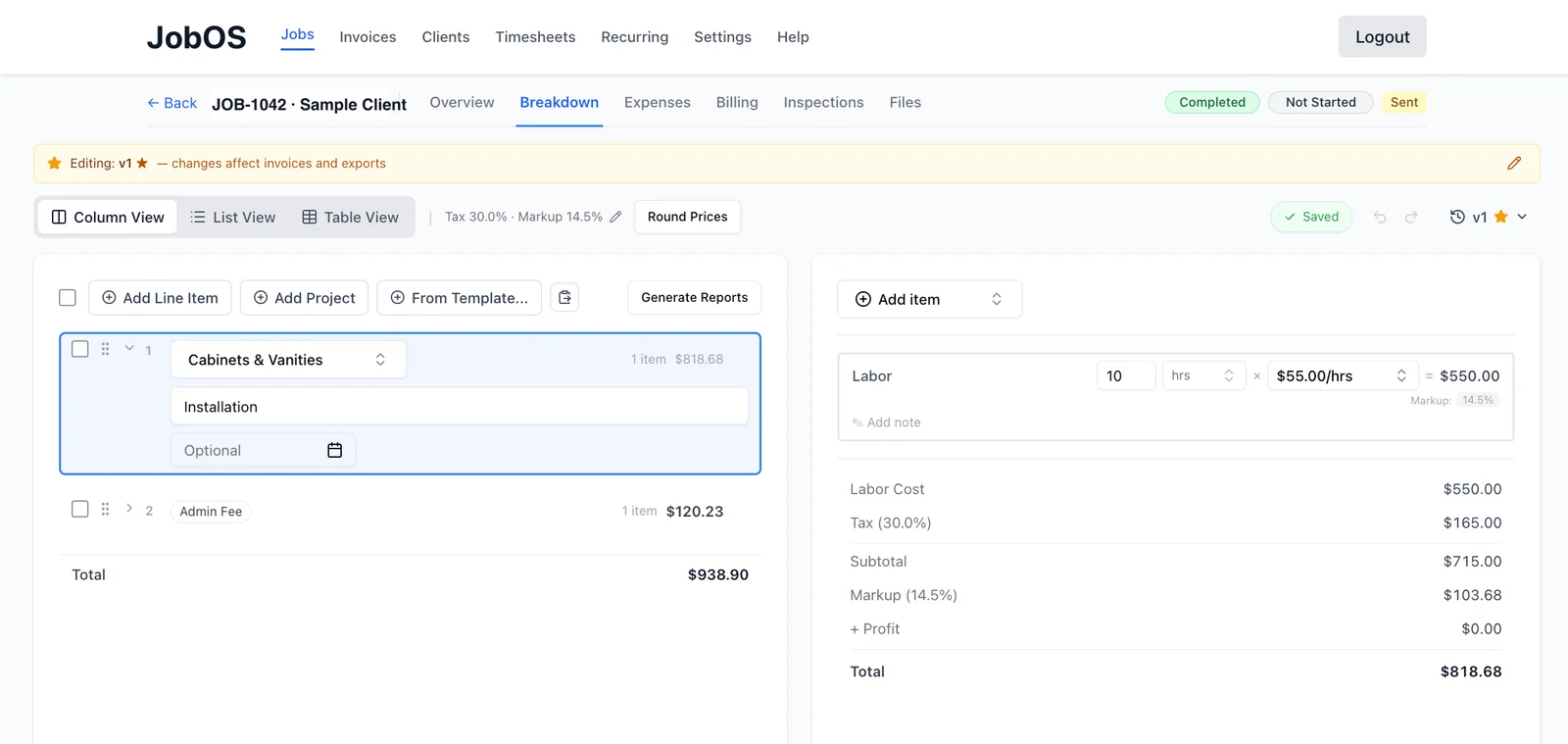This screenshot has height=744, width=1568.
Task: Click the Completed status badge
Action: point(1212,102)
